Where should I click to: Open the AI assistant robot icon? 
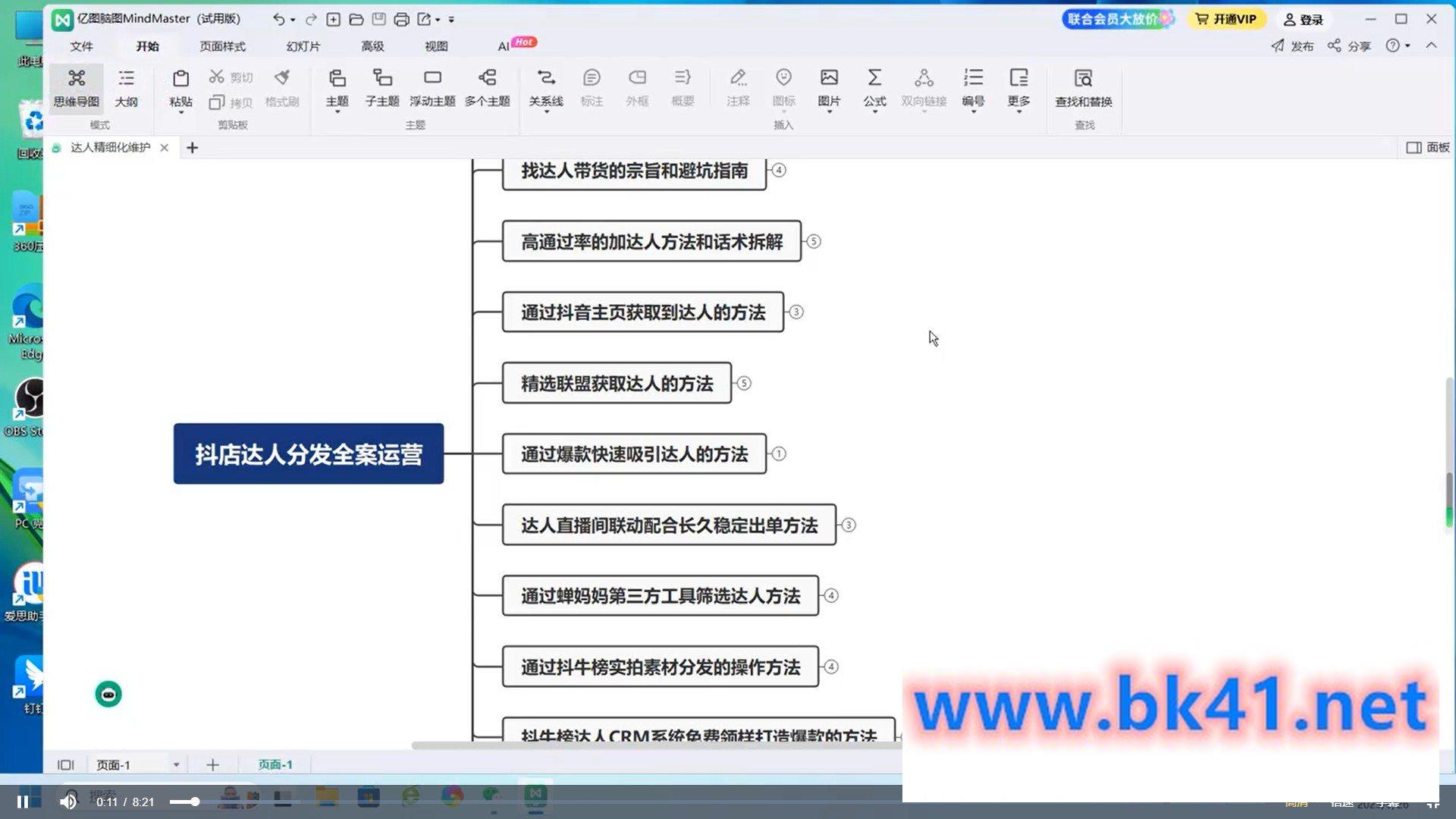click(108, 694)
